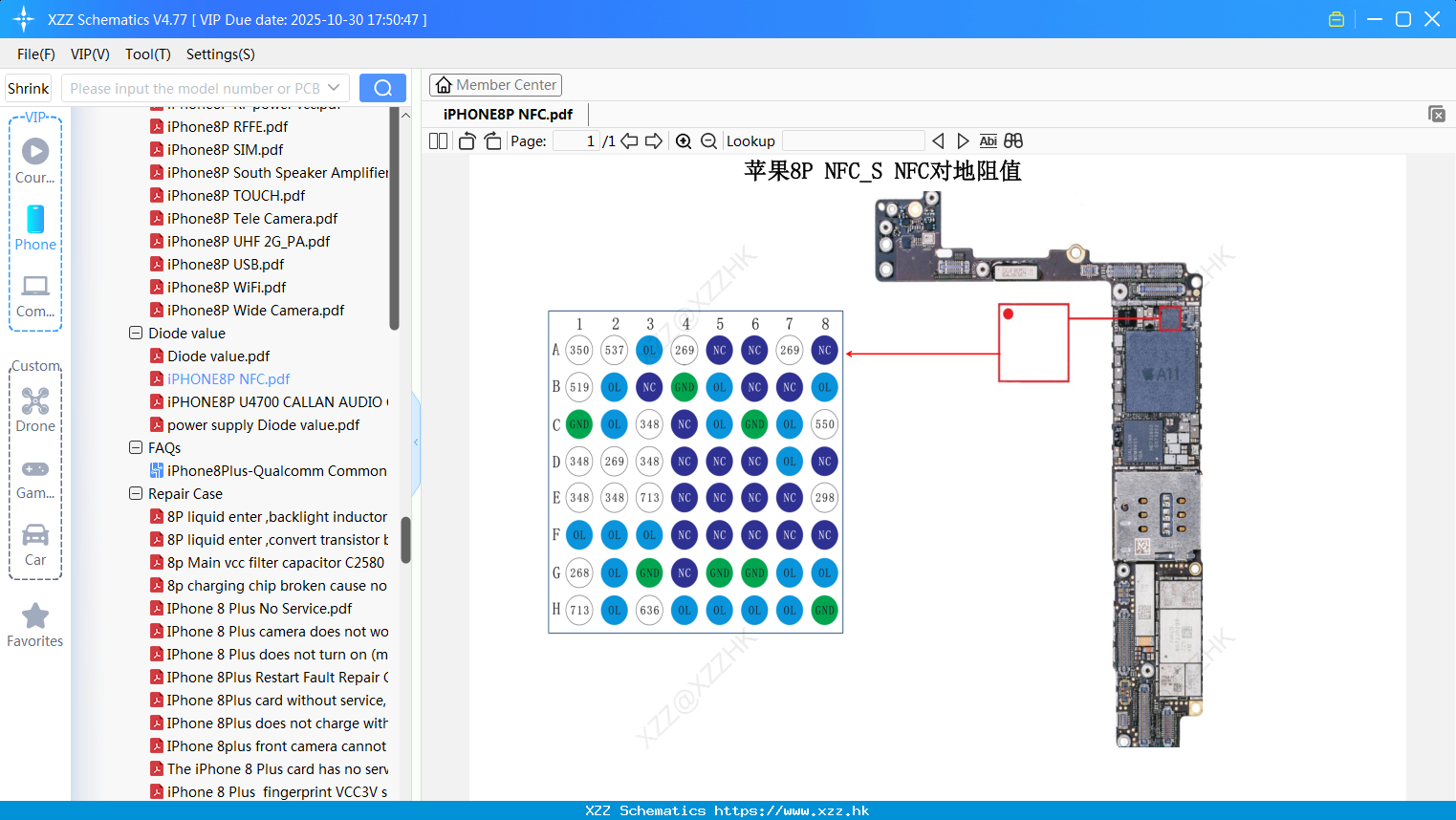Screen dimensions: 1456x820
Task: Zoom in on the PDF
Action: click(684, 140)
